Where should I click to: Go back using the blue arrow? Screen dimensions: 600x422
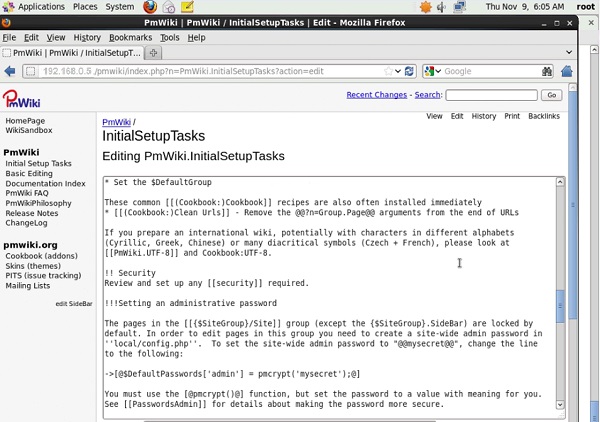pyautogui.click(x=10, y=71)
